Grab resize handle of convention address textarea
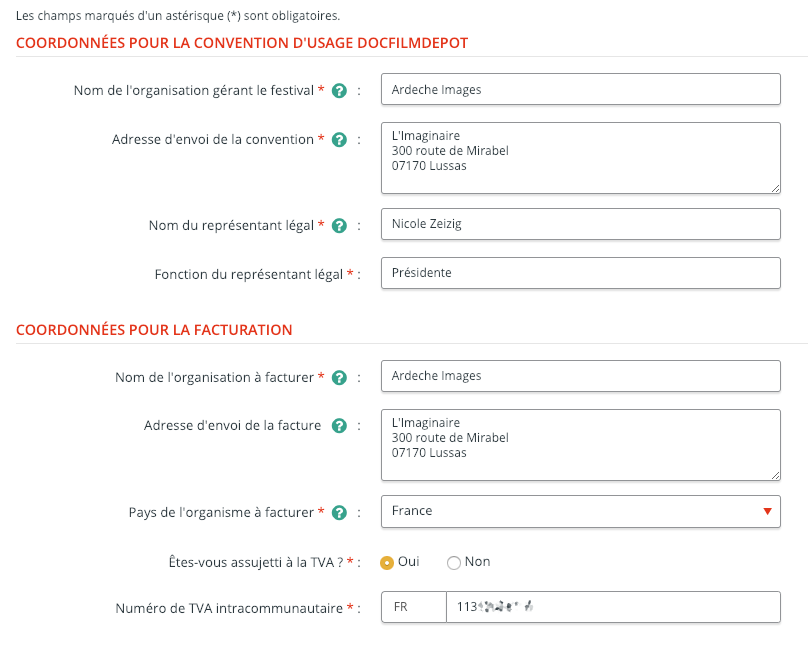 775,188
